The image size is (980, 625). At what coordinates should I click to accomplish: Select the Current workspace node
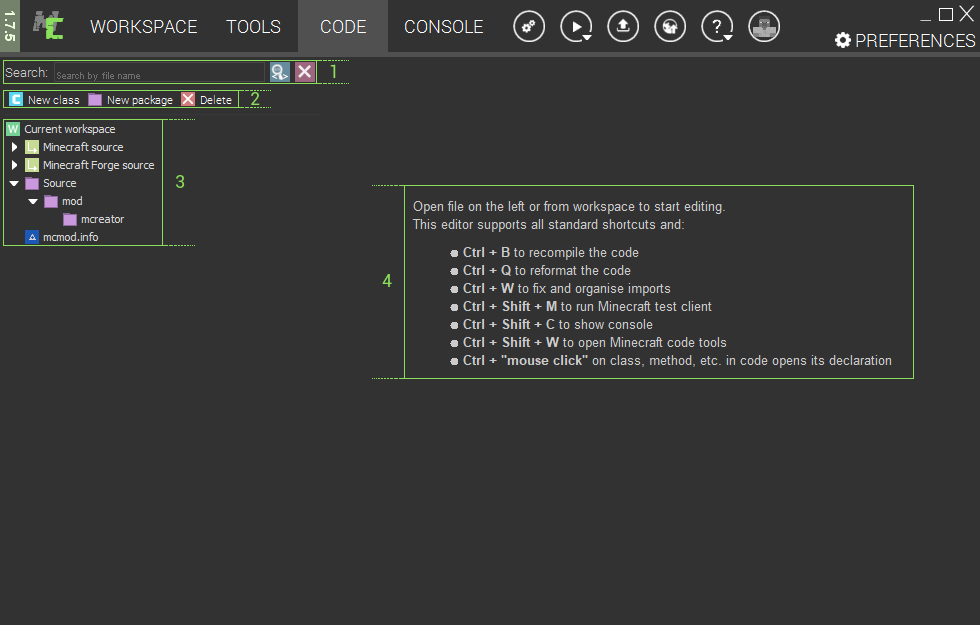point(61,129)
